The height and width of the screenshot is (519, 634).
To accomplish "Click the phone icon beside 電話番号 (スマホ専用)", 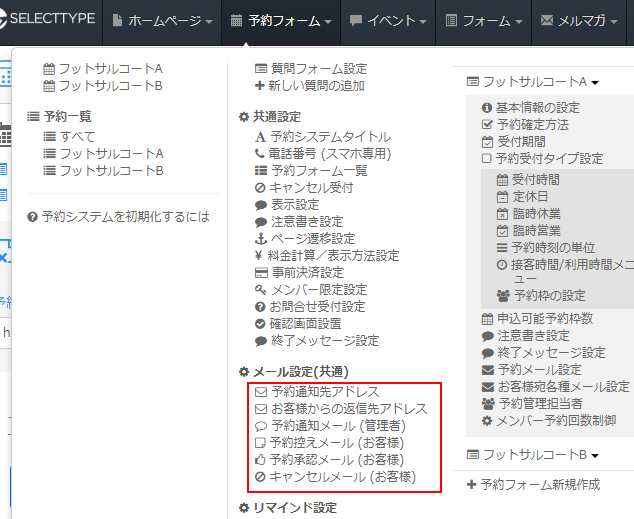I will (x=261, y=154).
